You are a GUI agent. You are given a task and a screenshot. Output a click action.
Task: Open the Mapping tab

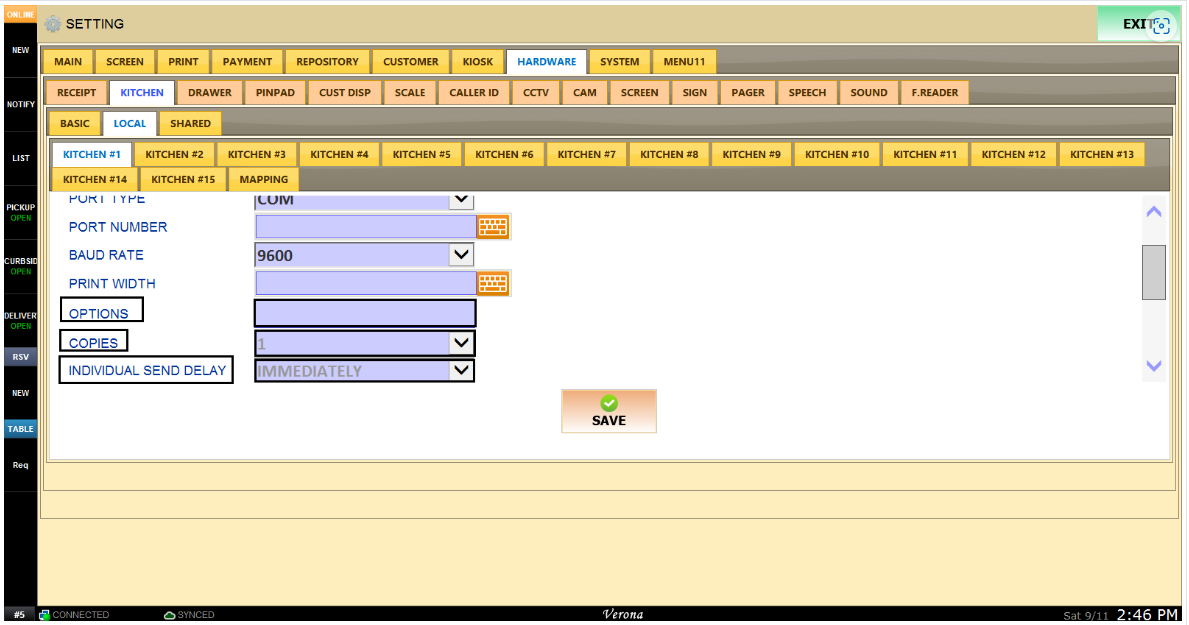[264, 180]
